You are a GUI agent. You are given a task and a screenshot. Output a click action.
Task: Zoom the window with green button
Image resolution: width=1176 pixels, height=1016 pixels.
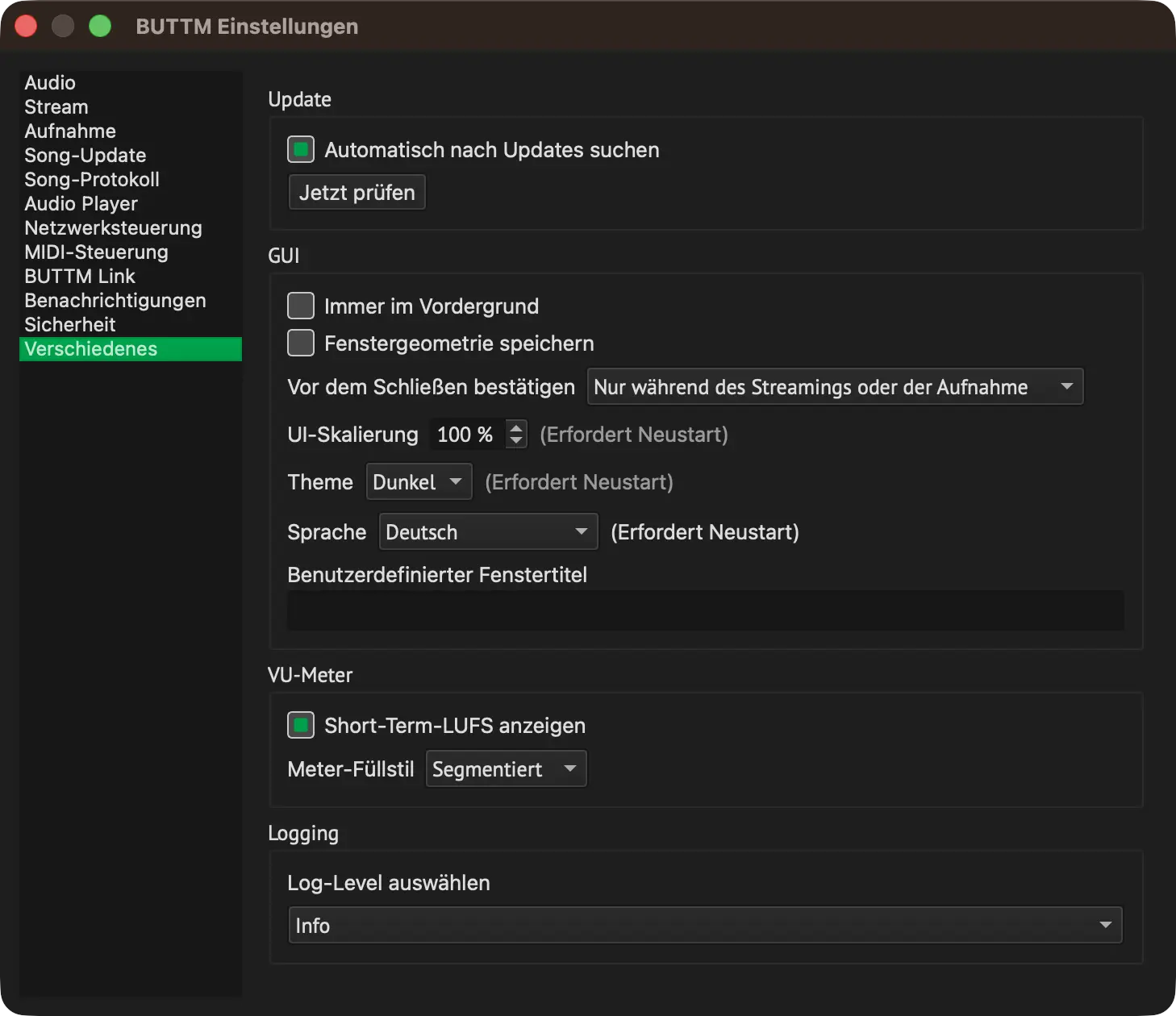pos(100,27)
